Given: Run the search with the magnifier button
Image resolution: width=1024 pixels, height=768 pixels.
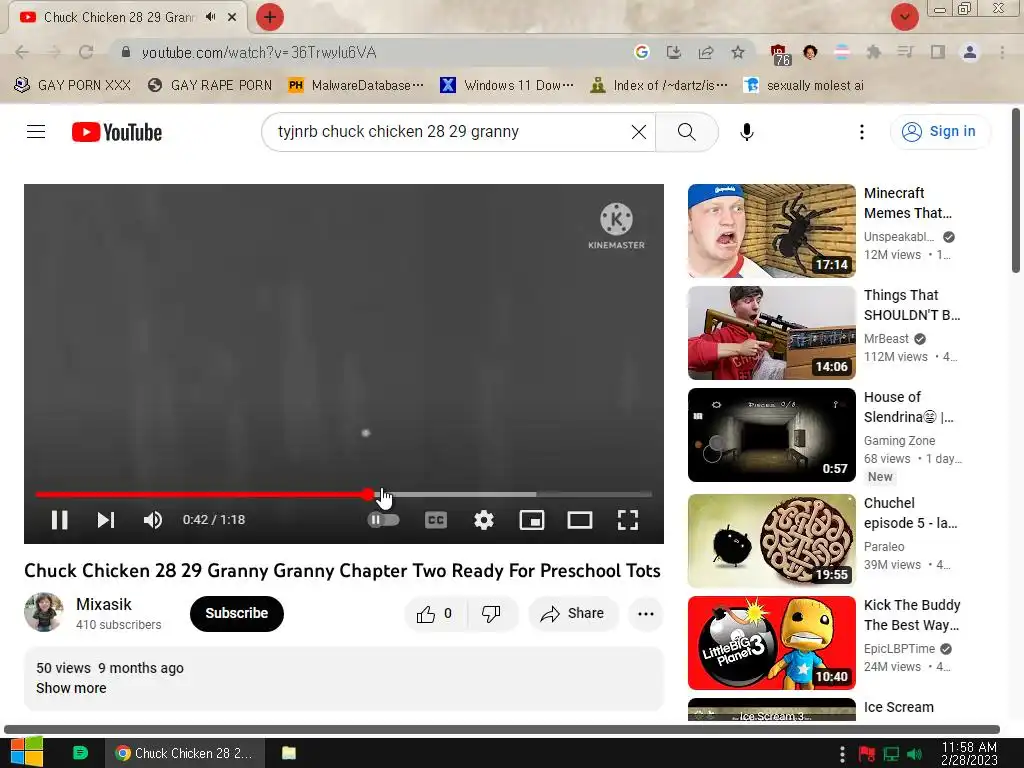Looking at the screenshot, I should (686, 132).
